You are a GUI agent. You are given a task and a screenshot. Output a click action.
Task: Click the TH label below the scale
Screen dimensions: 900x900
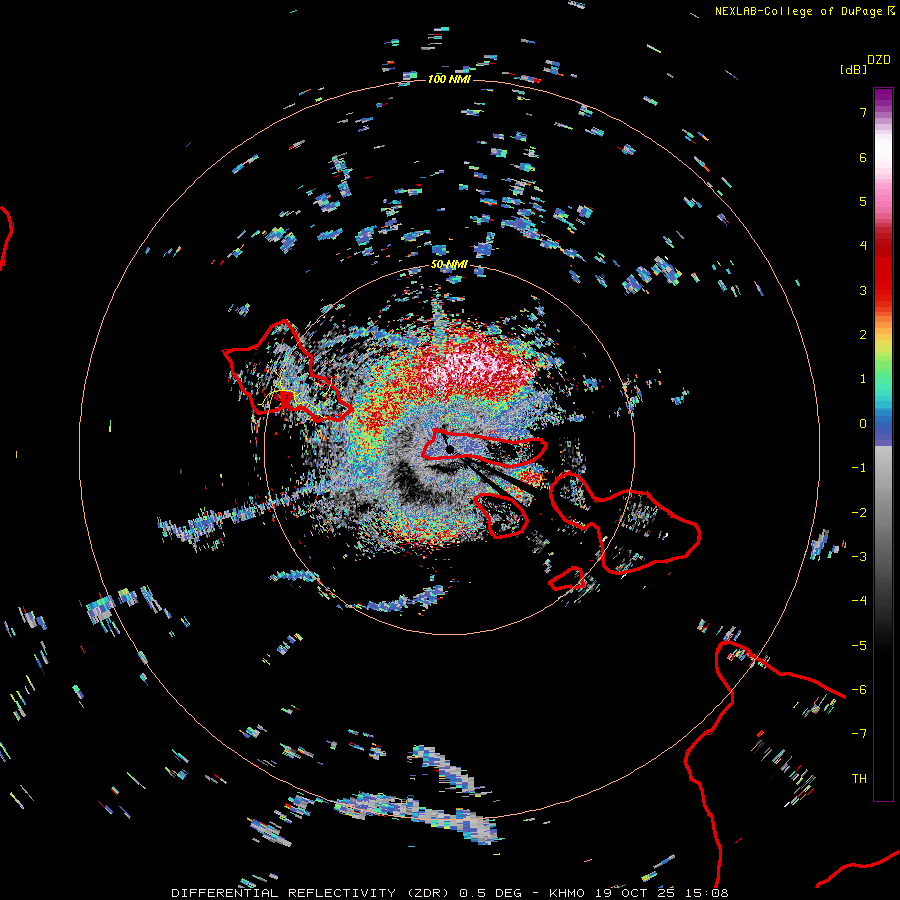[859, 779]
